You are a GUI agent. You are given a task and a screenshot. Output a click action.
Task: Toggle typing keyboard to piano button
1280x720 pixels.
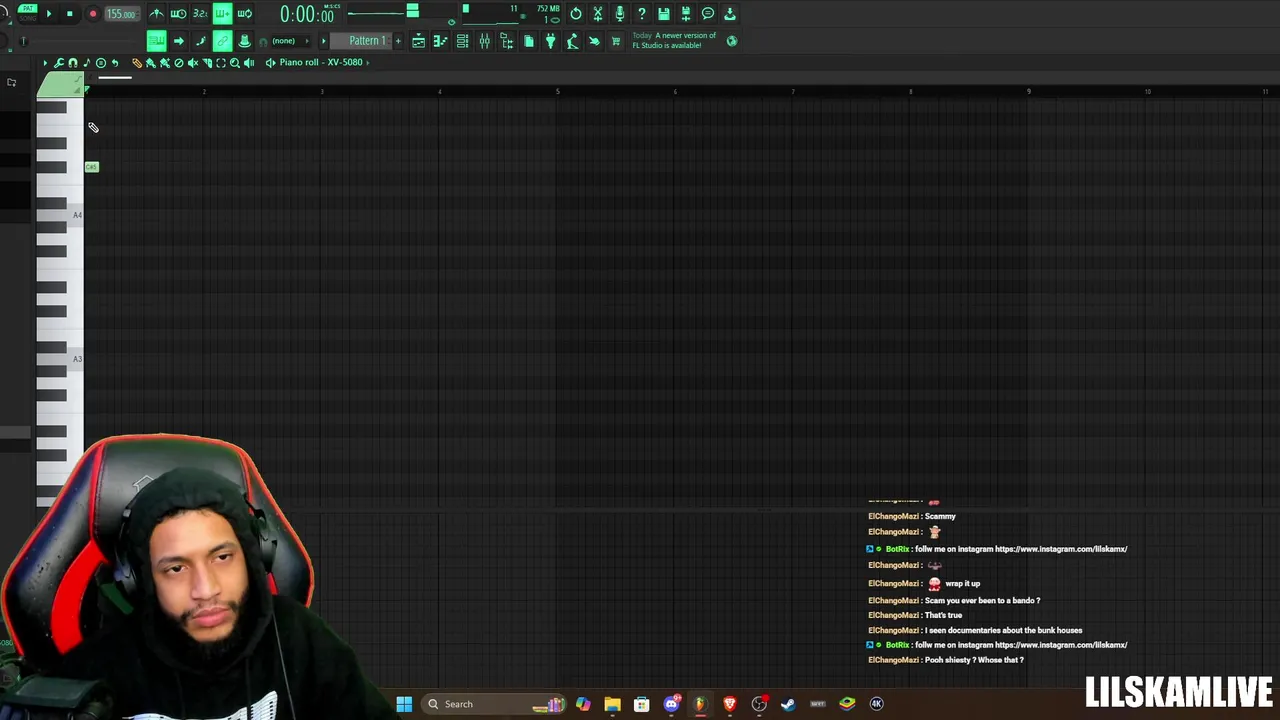pos(156,41)
